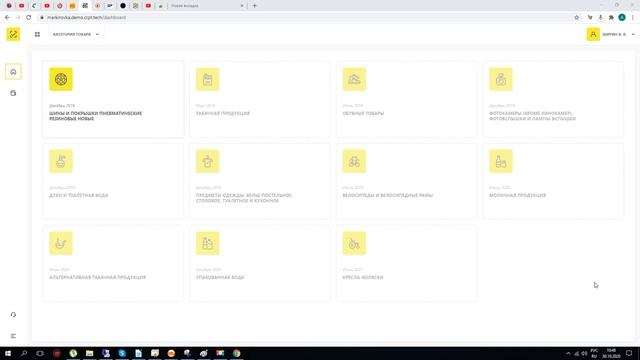Select the wheelchair category icon
The width and height of the screenshot is (640, 360).
click(x=354, y=243)
